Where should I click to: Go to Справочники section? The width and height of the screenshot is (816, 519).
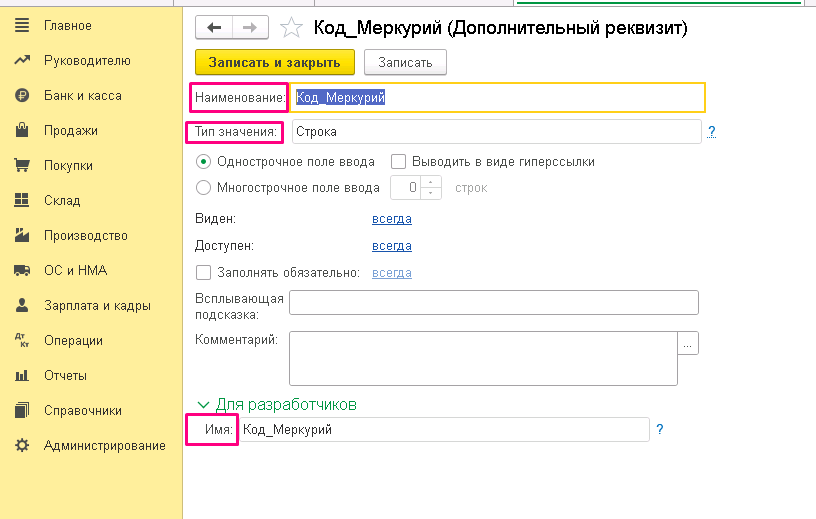(x=83, y=411)
